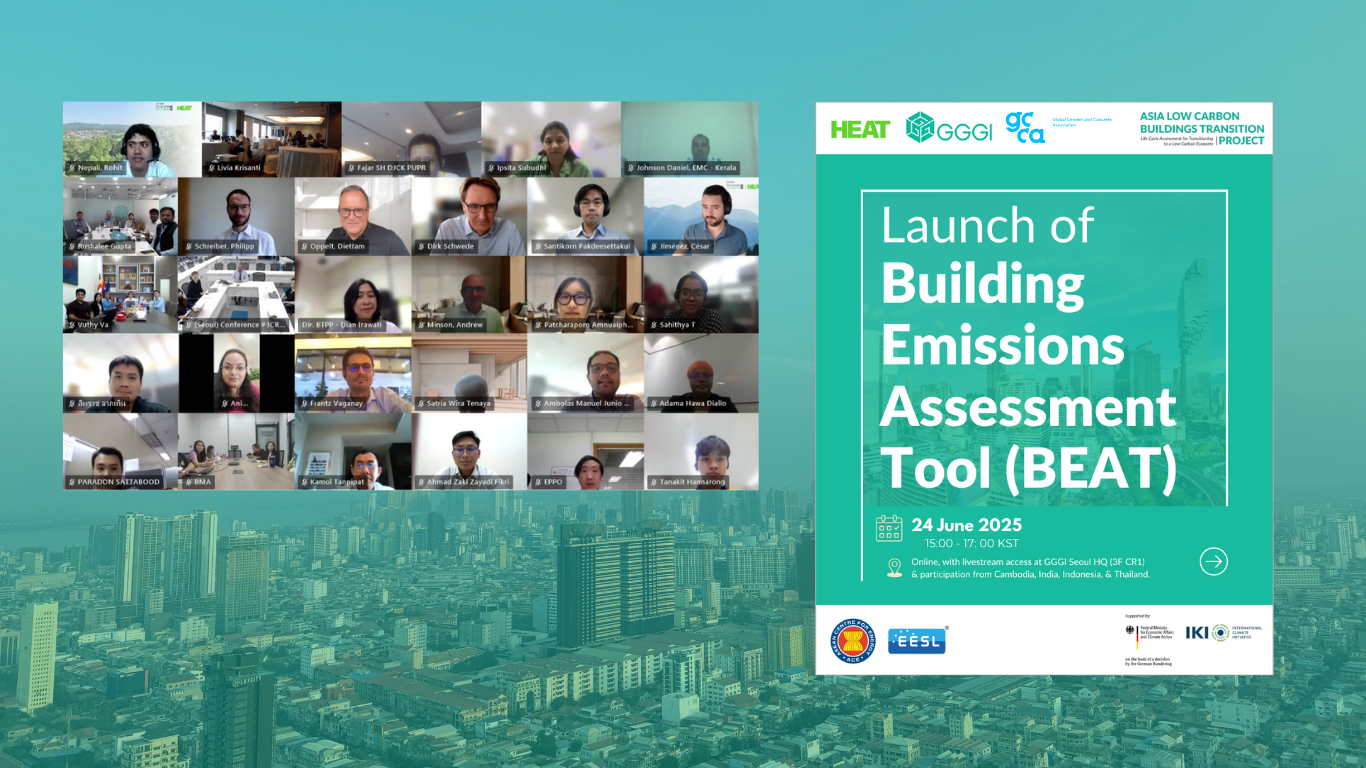
Task: Click muted mic icon beside Dirk Schwede
Action: tap(420, 246)
